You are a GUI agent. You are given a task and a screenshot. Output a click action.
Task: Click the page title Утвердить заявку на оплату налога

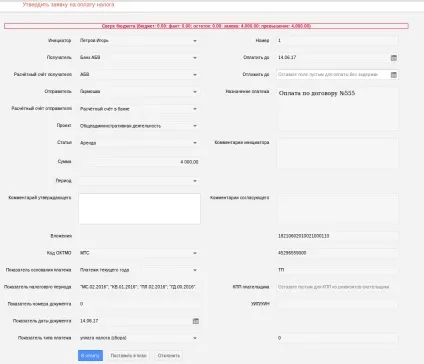coord(68,5)
